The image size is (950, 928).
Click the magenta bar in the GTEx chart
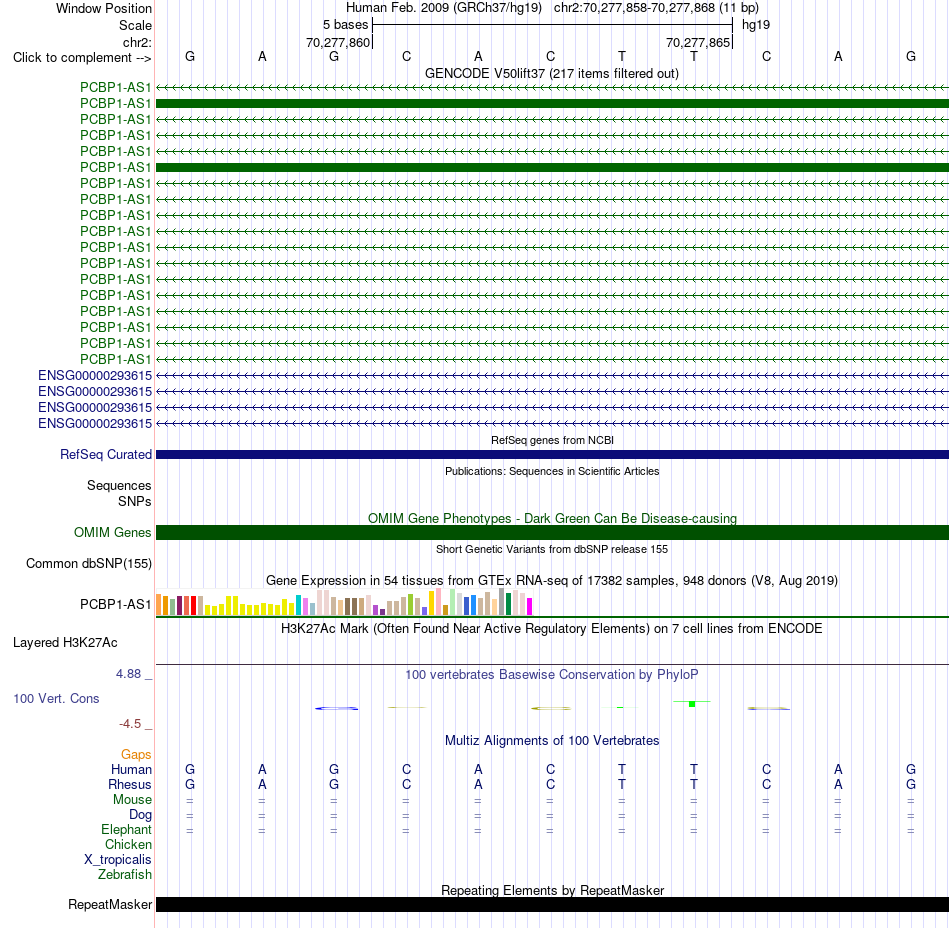coord(530,606)
